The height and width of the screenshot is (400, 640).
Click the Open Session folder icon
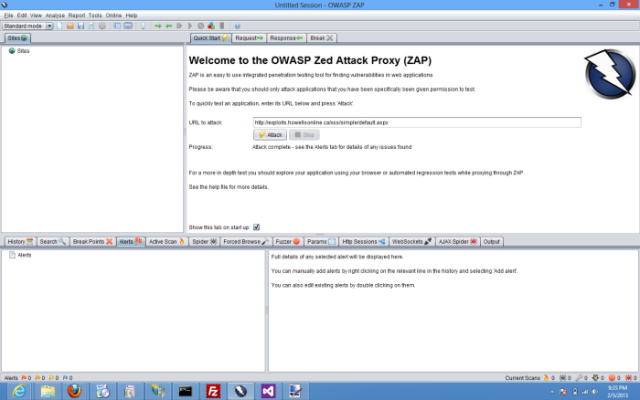click(x=70, y=26)
